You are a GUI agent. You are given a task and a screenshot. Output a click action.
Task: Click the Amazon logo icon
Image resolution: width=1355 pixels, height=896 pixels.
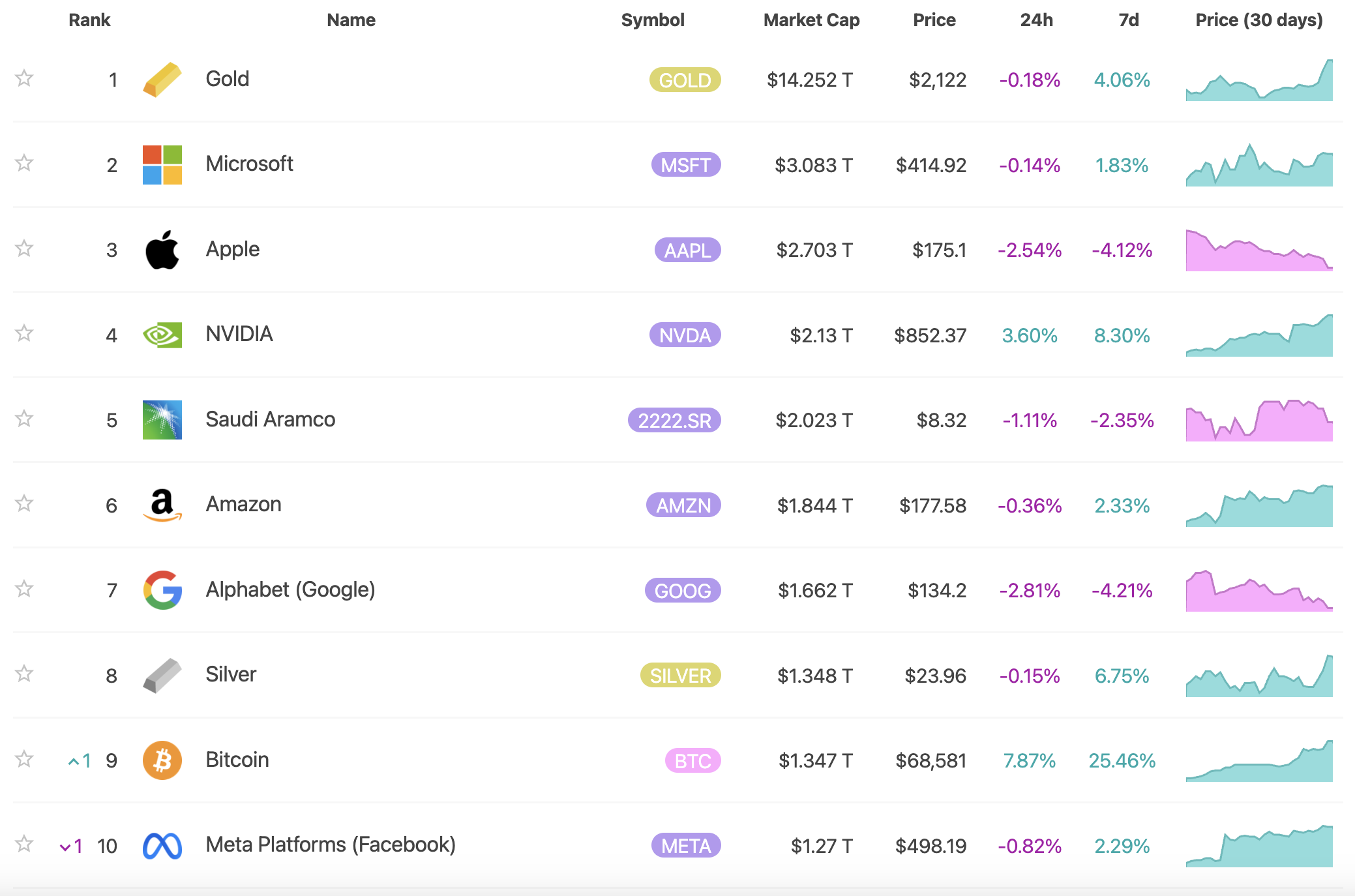[x=162, y=505]
